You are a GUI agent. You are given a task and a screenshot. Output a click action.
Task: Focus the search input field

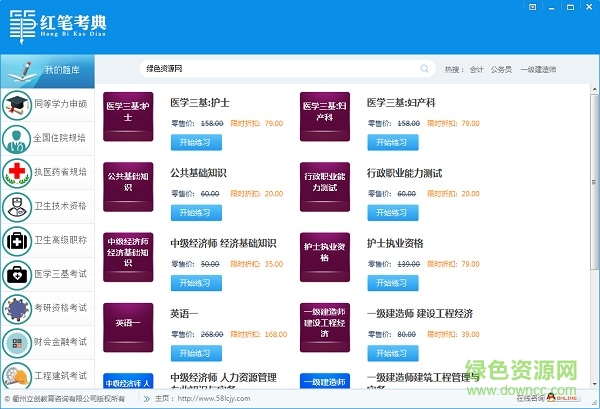[x=280, y=69]
